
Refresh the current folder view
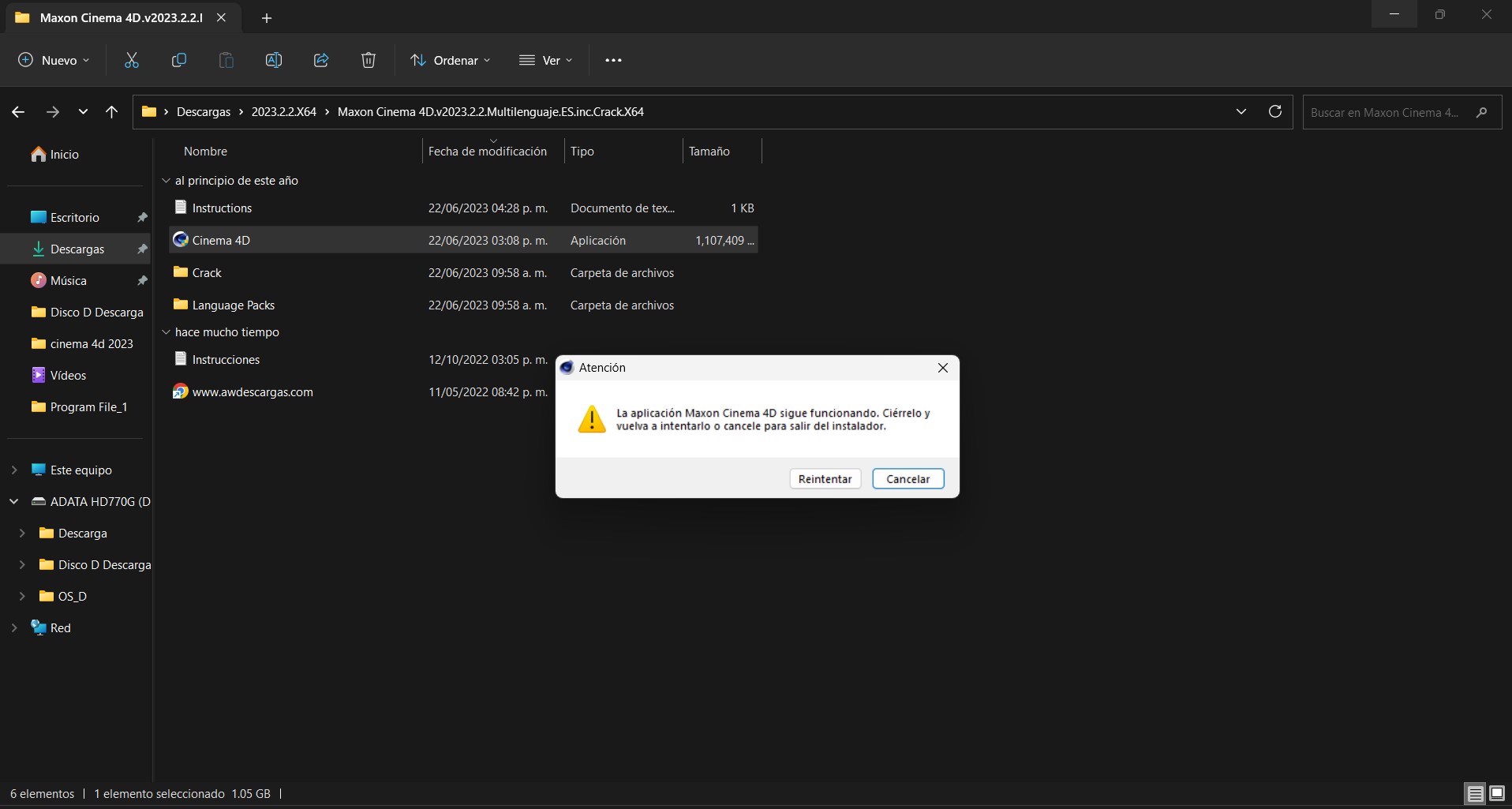1274,111
